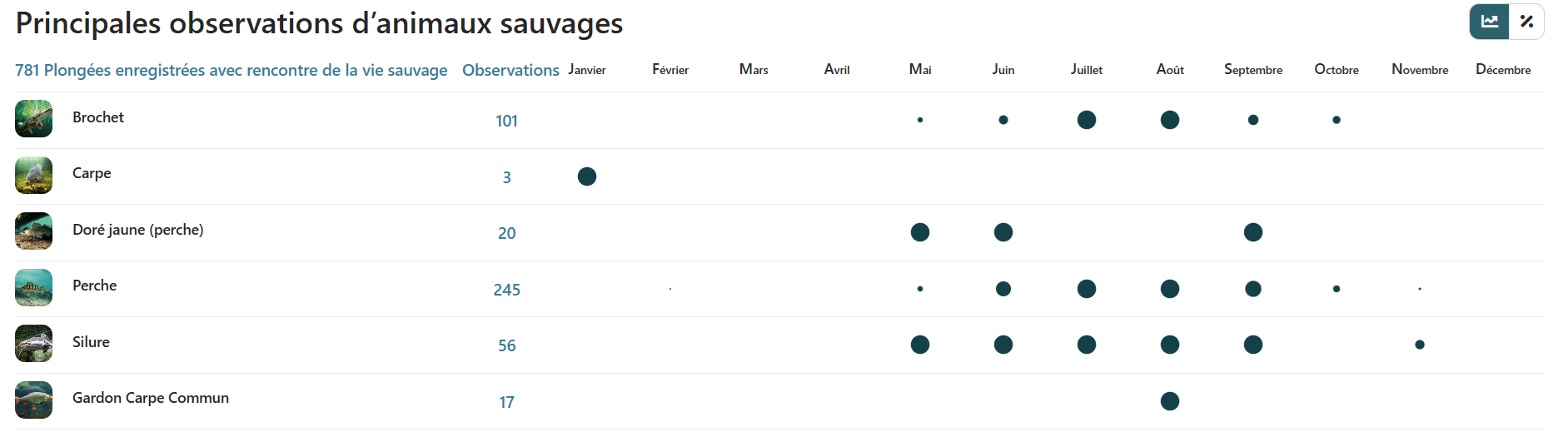Open the Doré jaune (perche) thumbnail image
This screenshot has height=442, width=1568.
click(x=33, y=231)
